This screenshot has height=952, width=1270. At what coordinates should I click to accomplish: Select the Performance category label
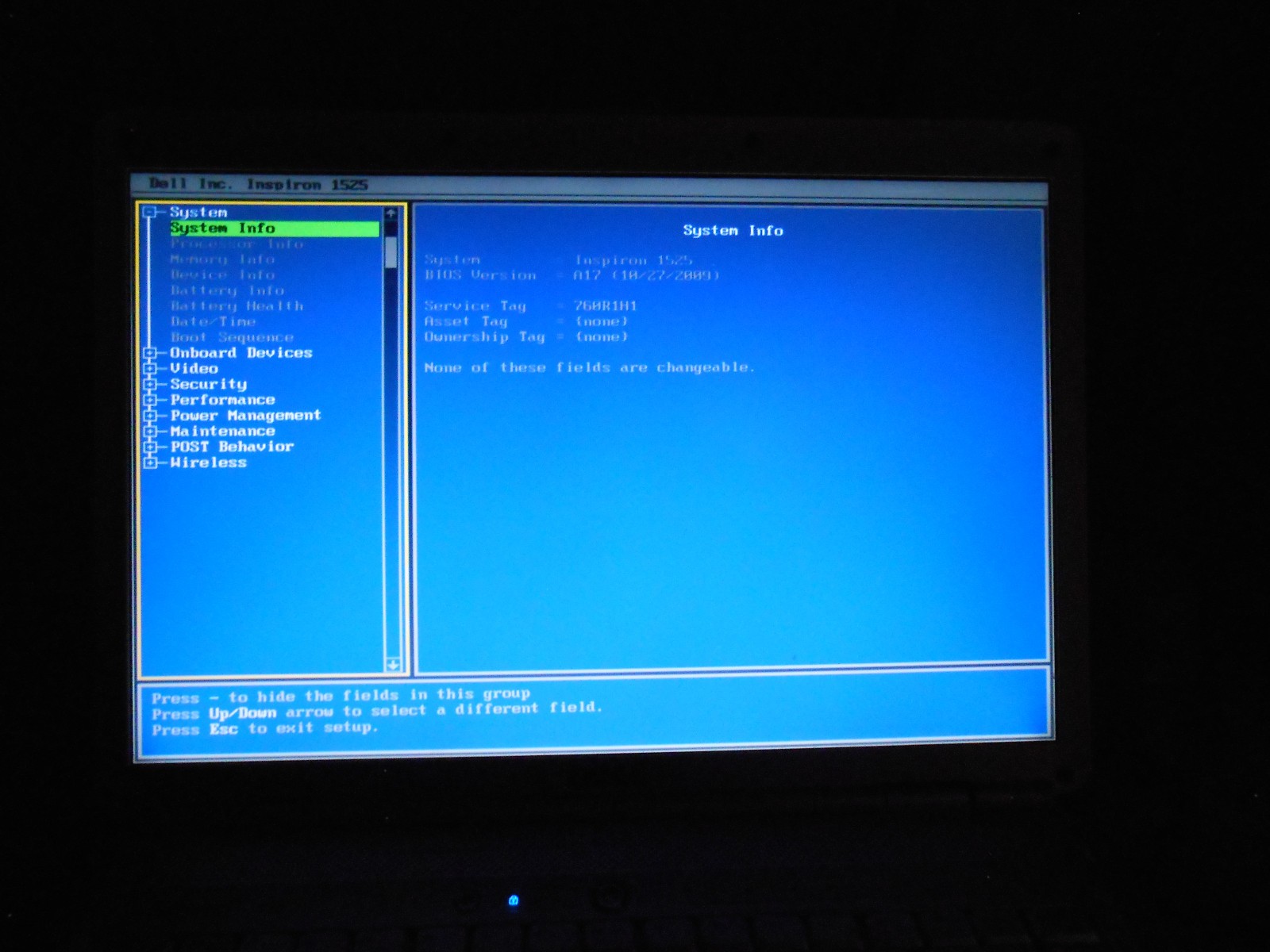pyautogui.click(x=222, y=400)
